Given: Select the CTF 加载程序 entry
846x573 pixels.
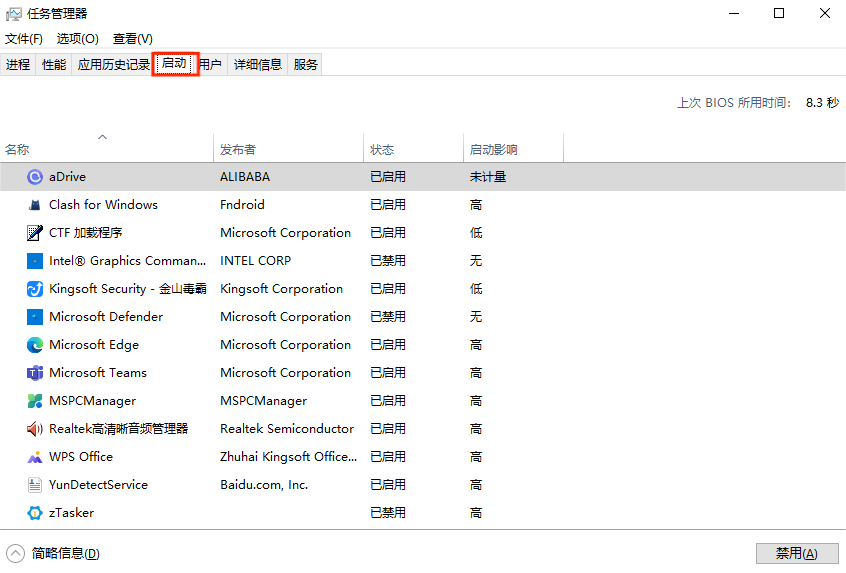Looking at the screenshot, I should point(86,233).
